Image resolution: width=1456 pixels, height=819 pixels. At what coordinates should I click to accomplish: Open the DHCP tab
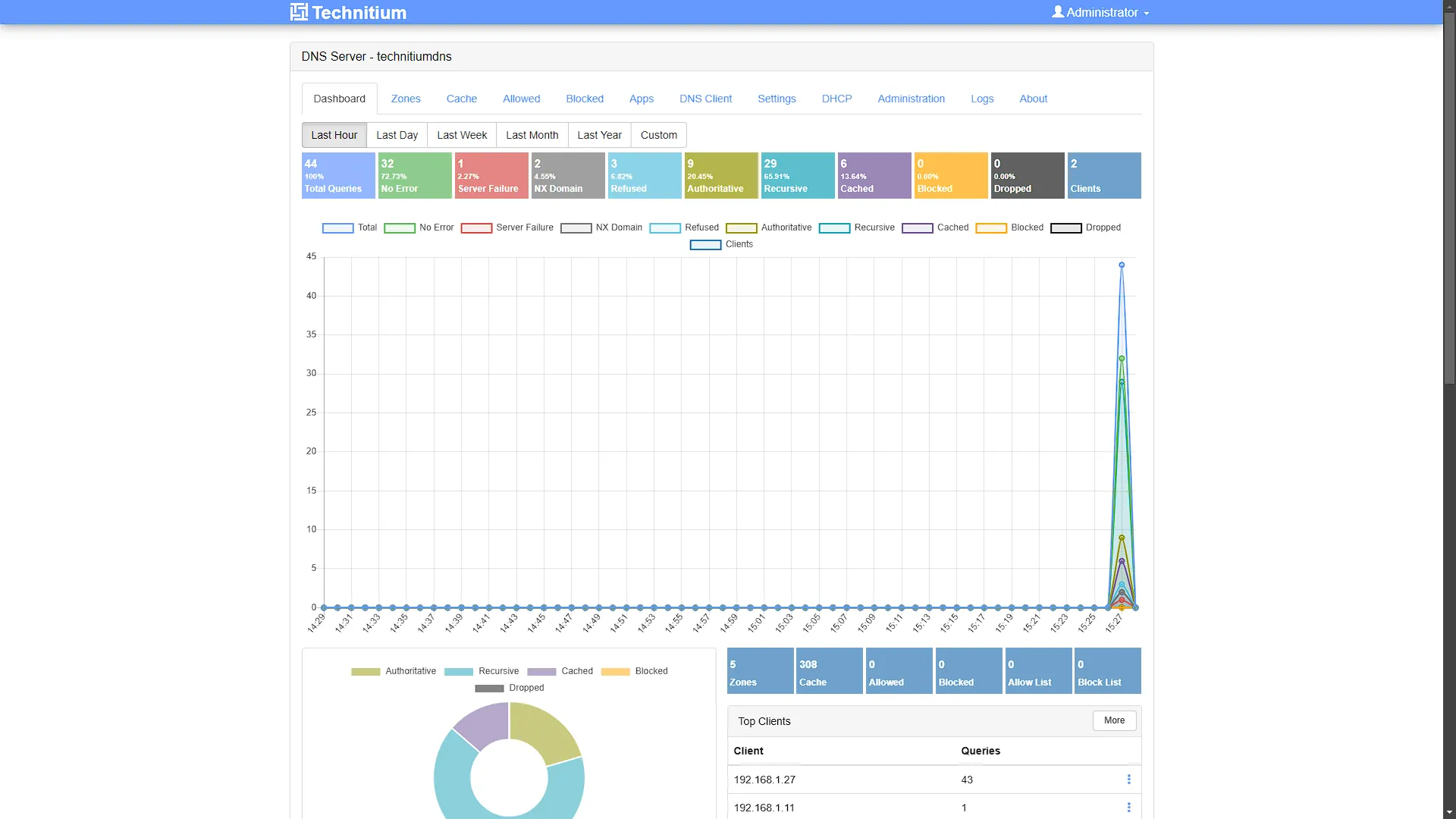click(837, 99)
